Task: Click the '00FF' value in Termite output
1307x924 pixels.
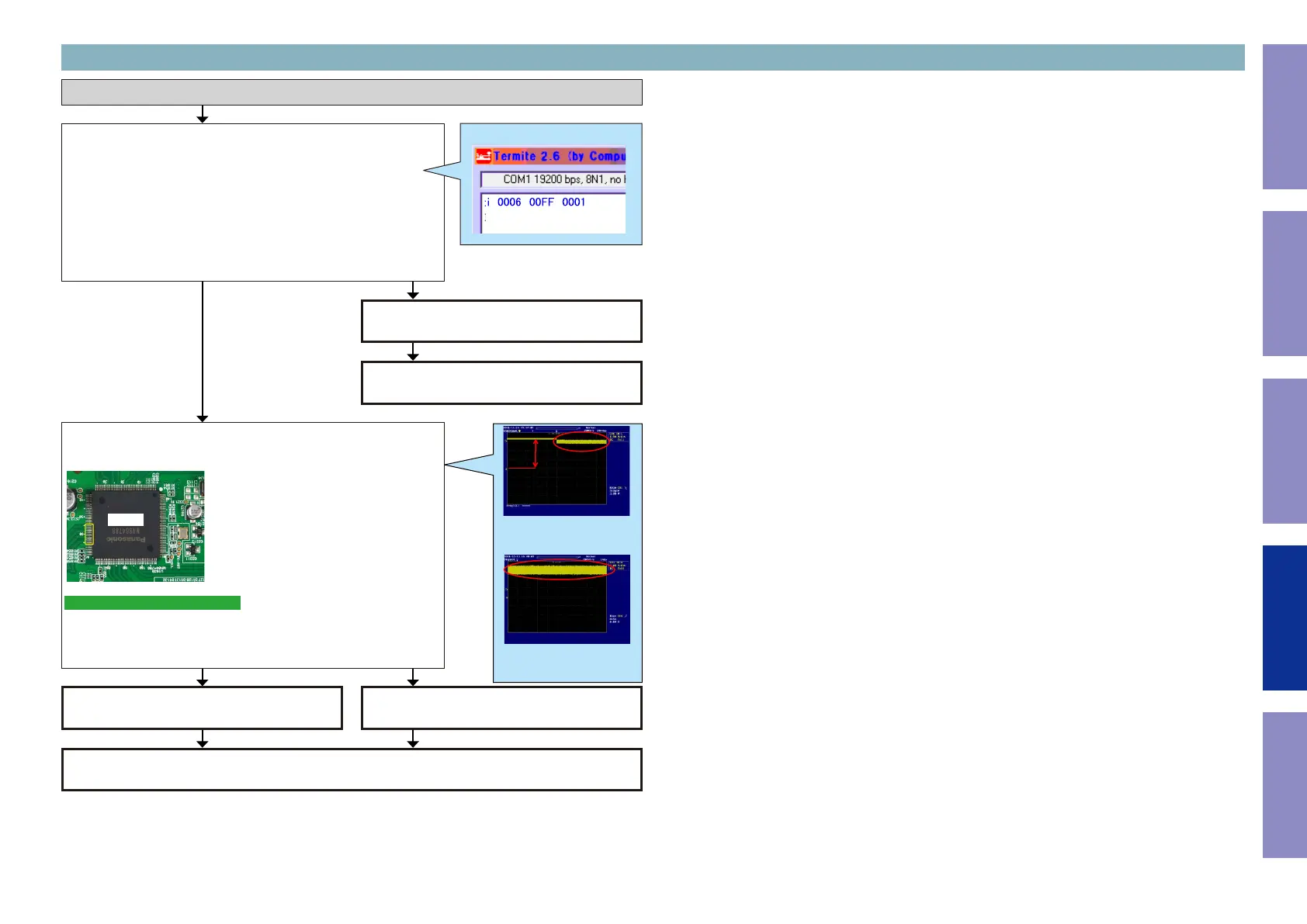Action: tap(542, 202)
